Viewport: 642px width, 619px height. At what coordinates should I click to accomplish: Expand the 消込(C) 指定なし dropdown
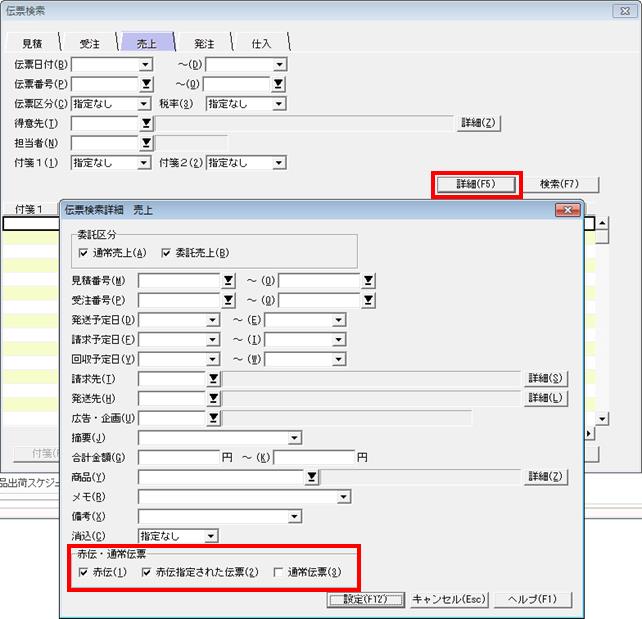(211, 536)
